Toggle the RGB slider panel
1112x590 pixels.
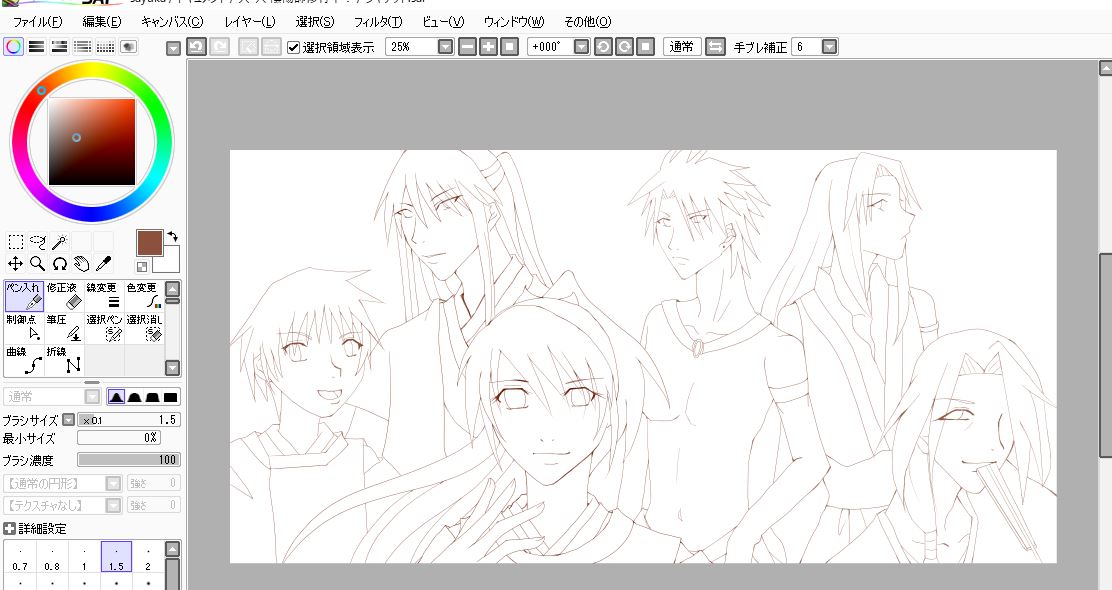[36, 47]
